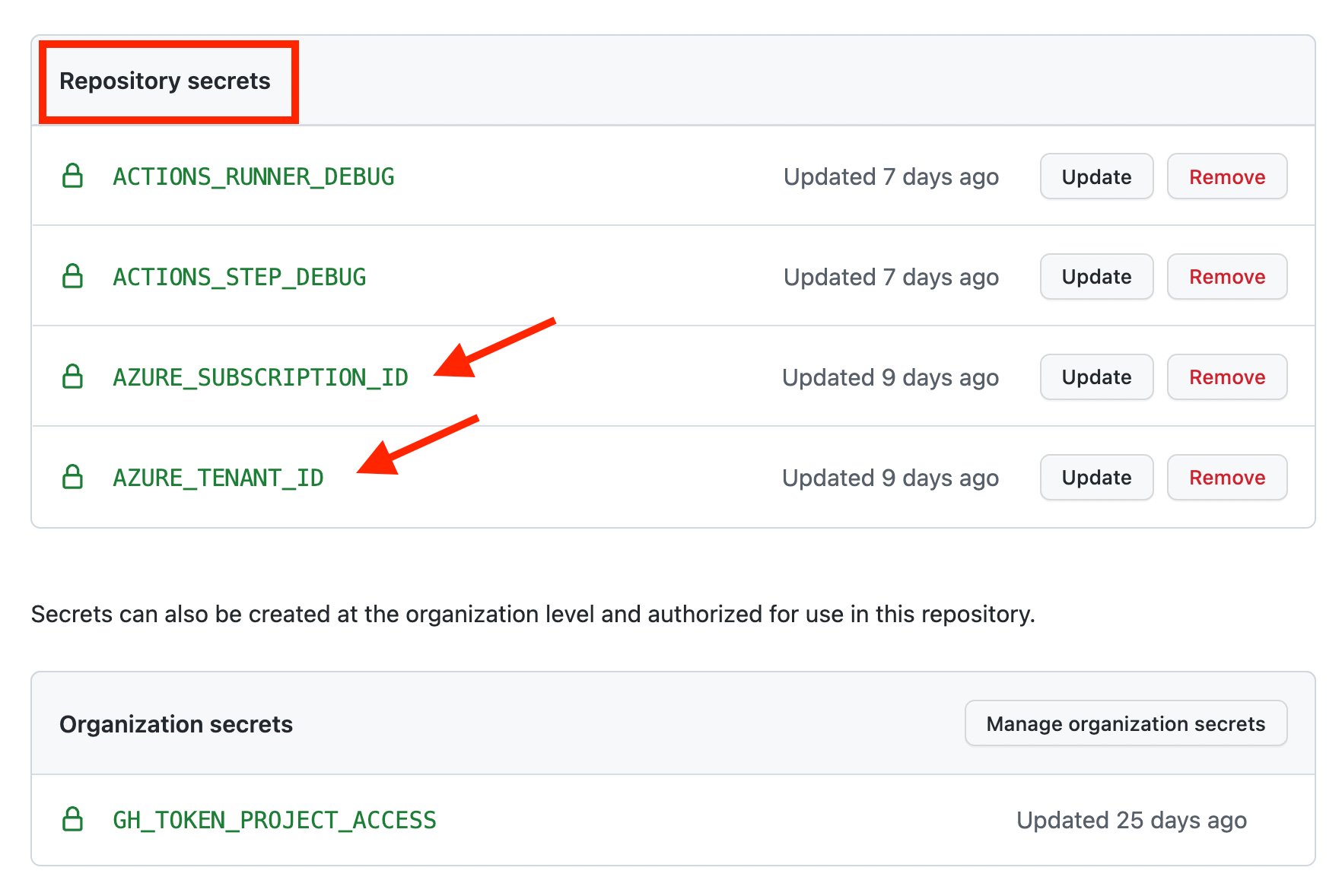Click the Repository secrets heading
This screenshot has height=896, width=1342.
point(166,81)
